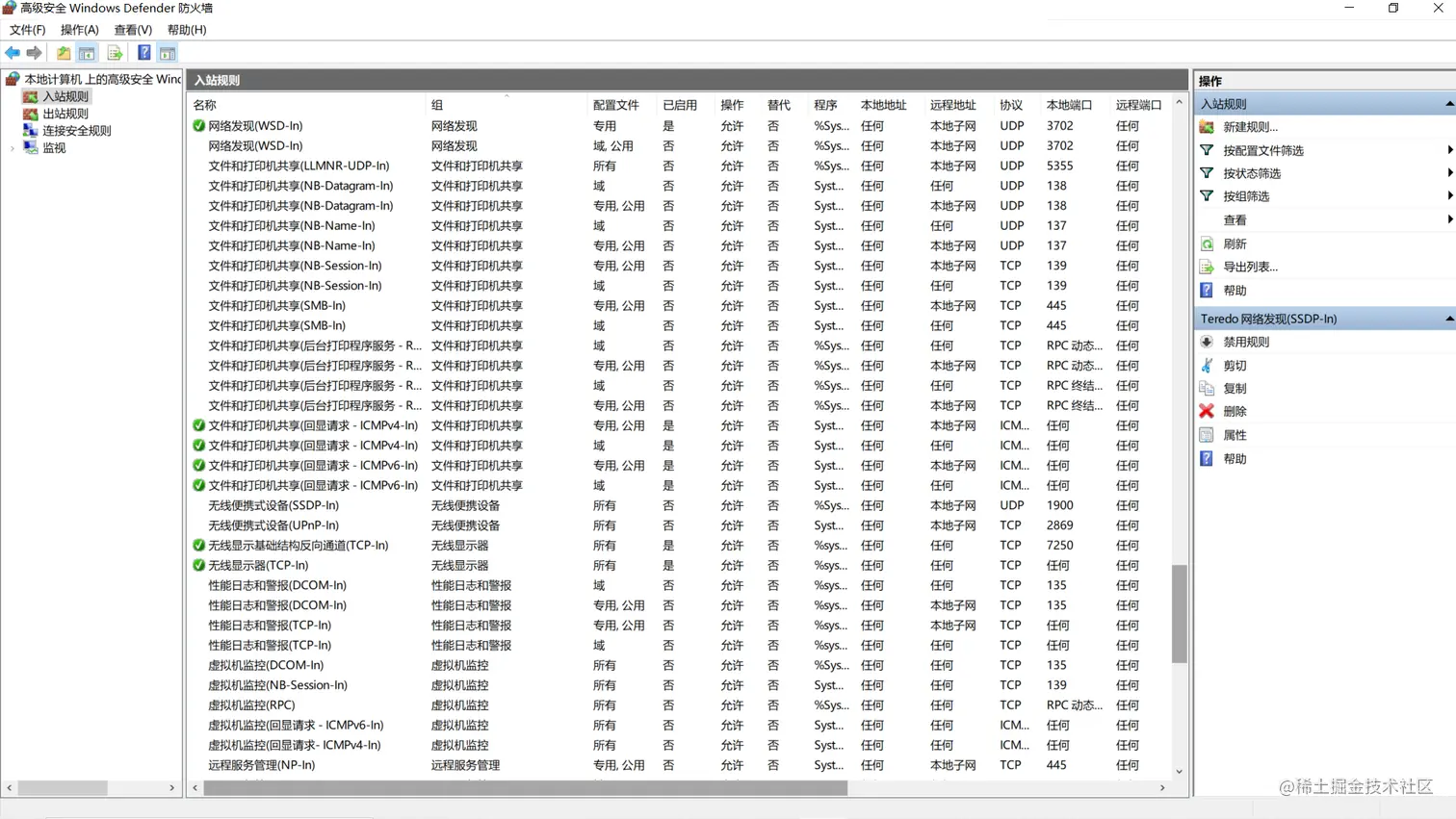Image resolution: width=1456 pixels, height=819 pixels.
Task: Expand the 监视 tree node arrow
Action: coord(13,148)
